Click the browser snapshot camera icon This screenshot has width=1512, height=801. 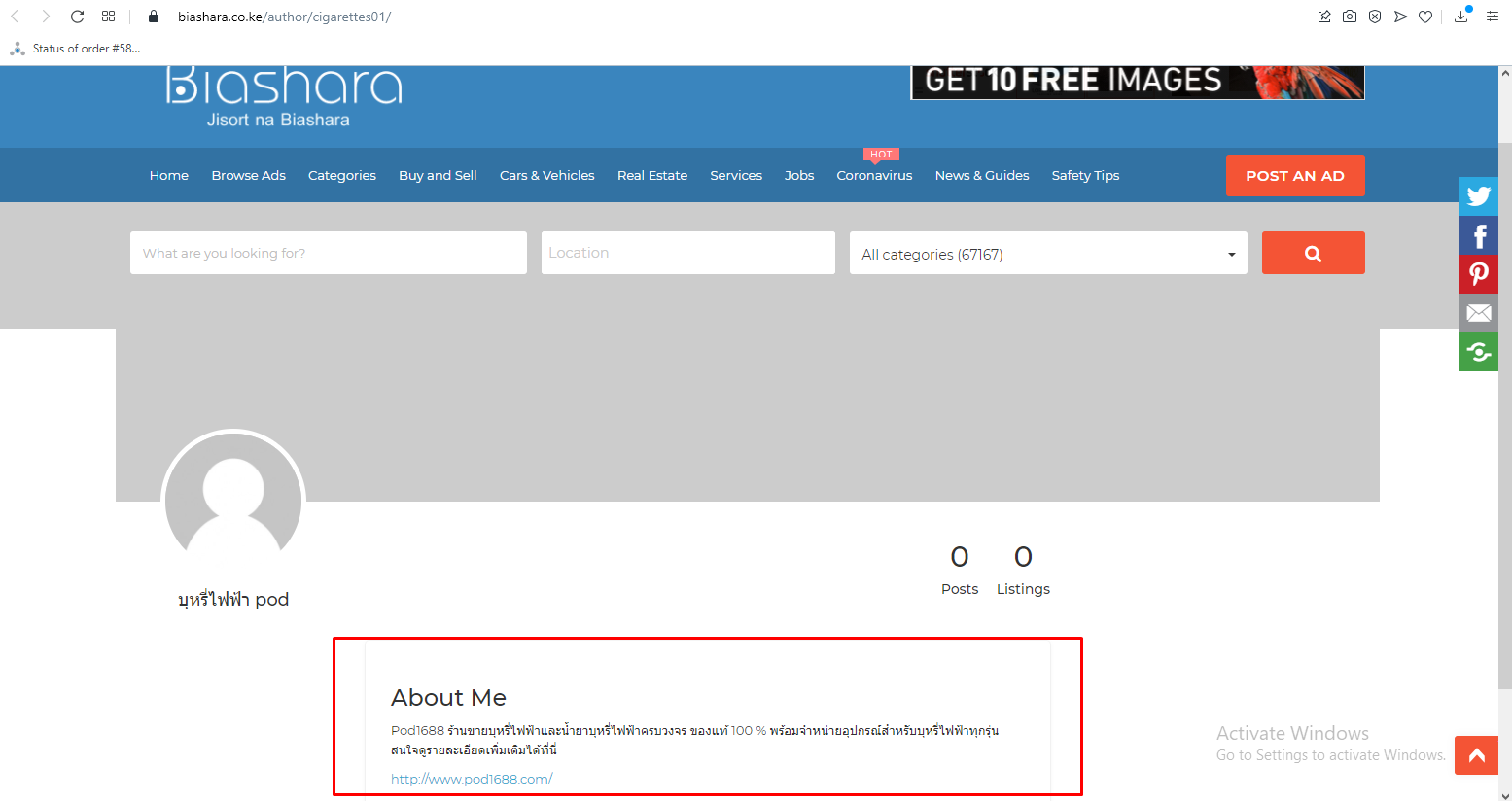tap(1350, 17)
